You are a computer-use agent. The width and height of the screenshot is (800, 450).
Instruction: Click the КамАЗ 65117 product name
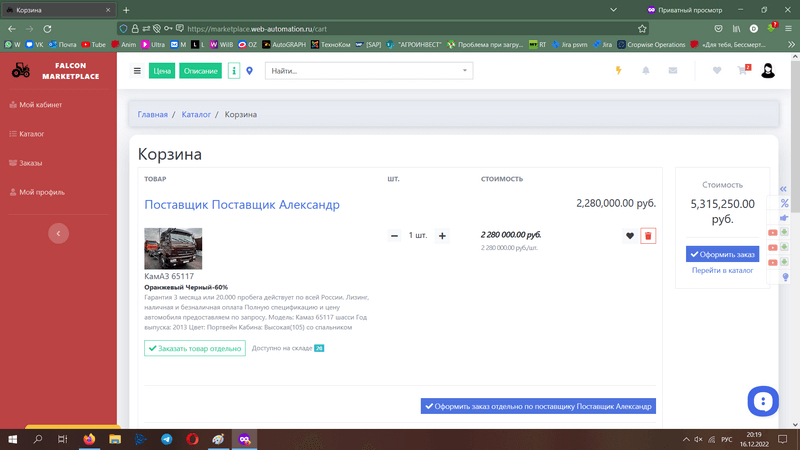(169, 276)
